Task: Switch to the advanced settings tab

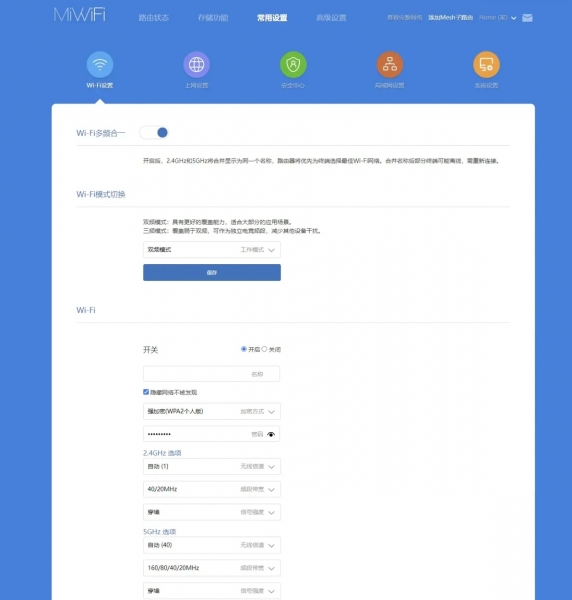Action: point(331,18)
